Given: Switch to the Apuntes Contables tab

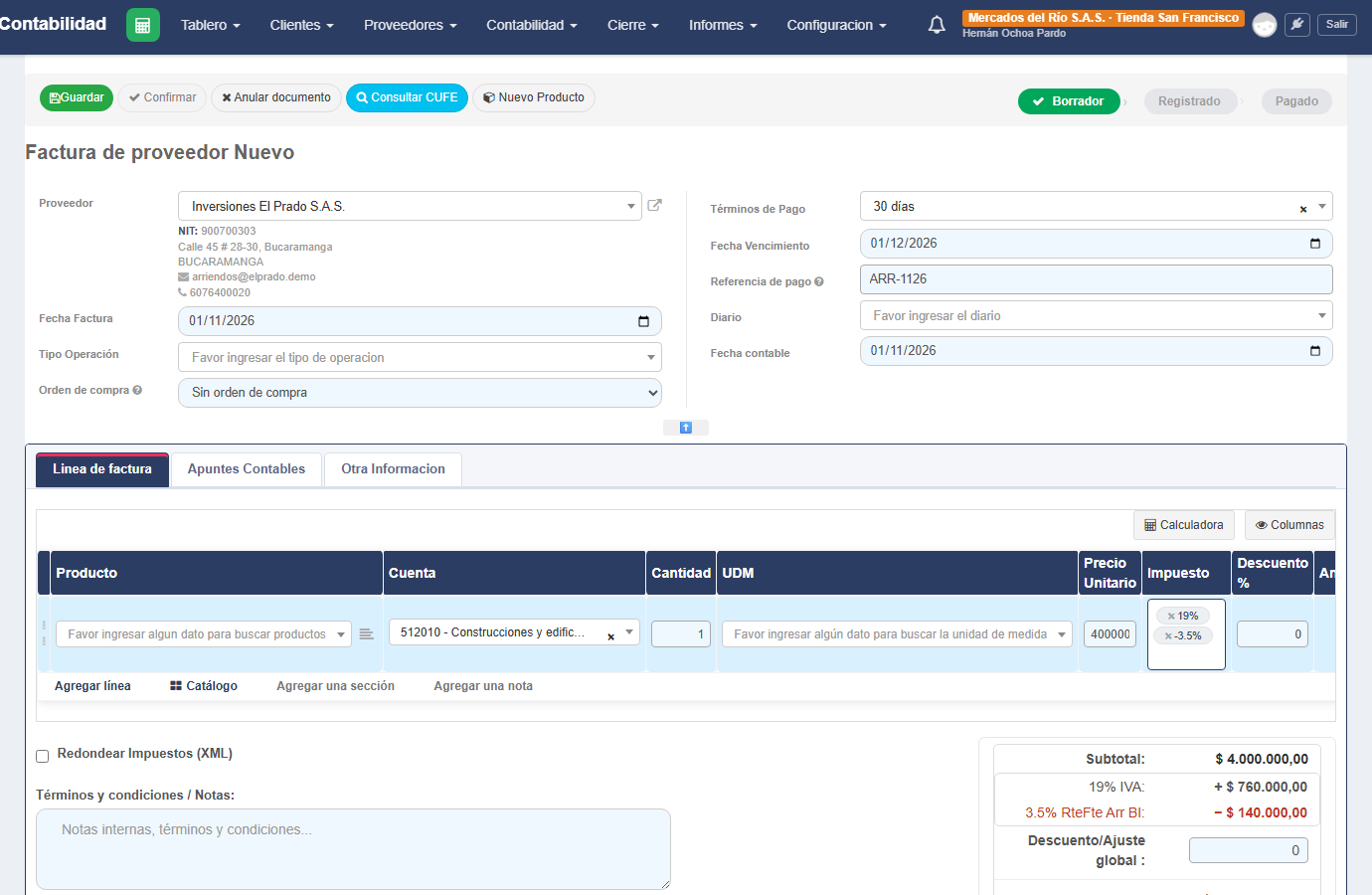Looking at the screenshot, I should [247, 469].
